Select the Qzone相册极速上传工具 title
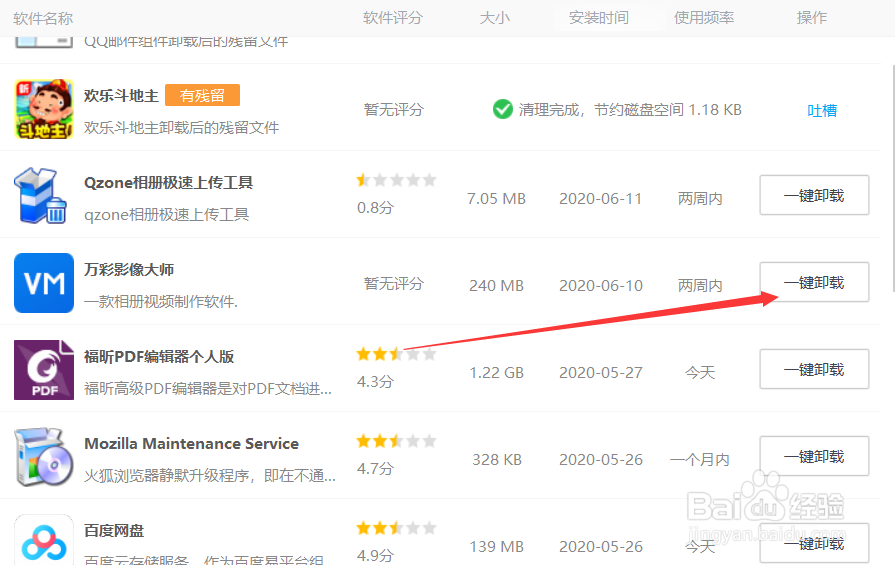895x565 pixels. [x=168, y=183]
